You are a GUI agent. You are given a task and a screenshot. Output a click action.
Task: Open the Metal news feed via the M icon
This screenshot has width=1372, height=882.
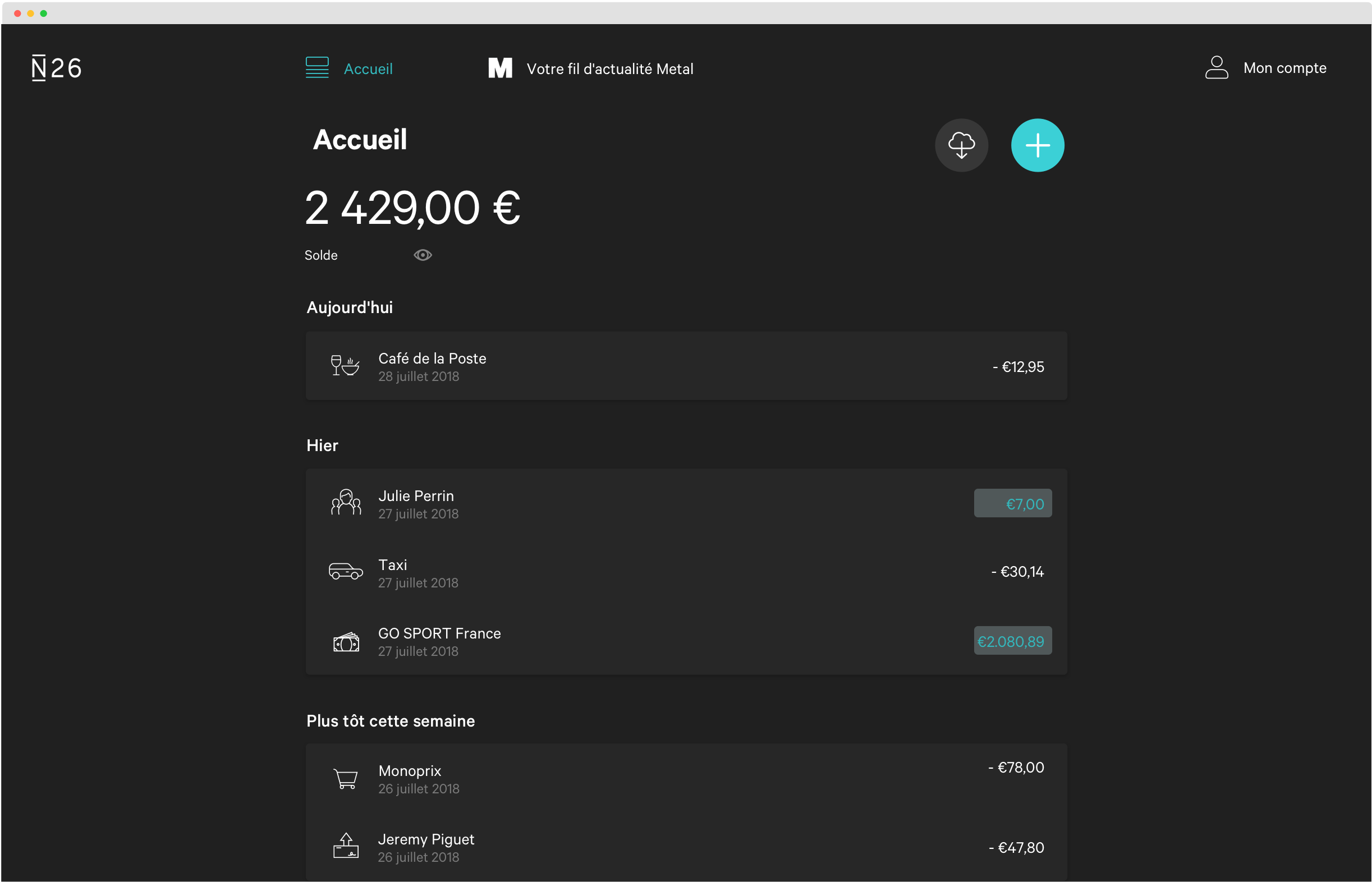coord(499,67)
